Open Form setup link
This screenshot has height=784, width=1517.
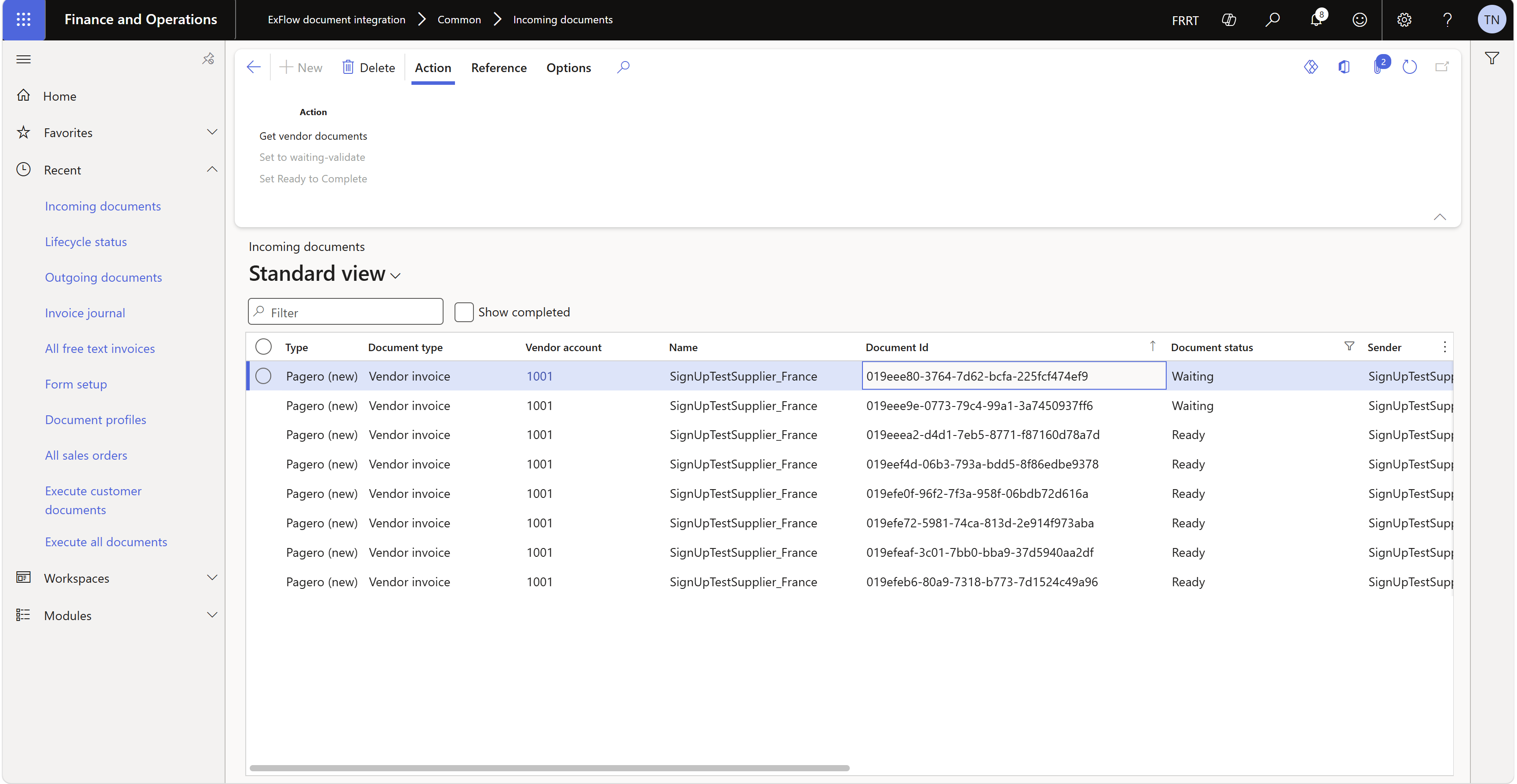point(76,384)
